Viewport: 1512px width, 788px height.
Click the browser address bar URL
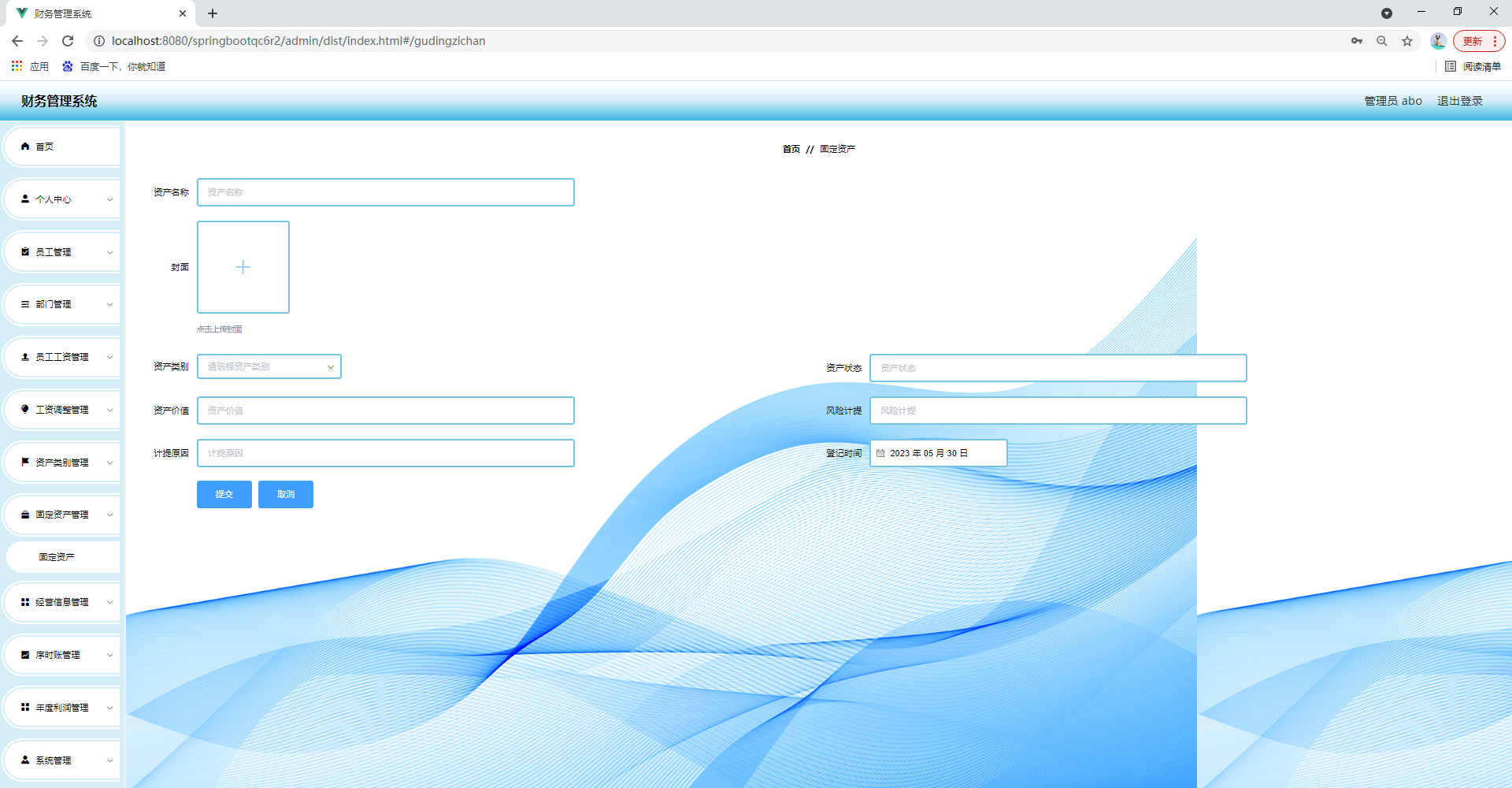click(298, 41)
